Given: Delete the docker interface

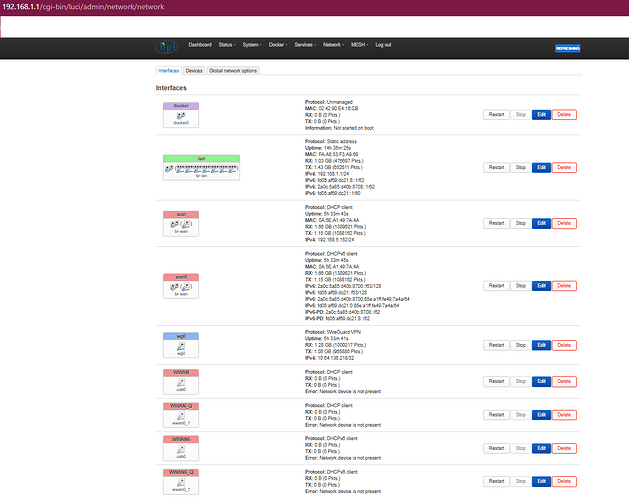Looking at the screenshot, I should (564, 115).
